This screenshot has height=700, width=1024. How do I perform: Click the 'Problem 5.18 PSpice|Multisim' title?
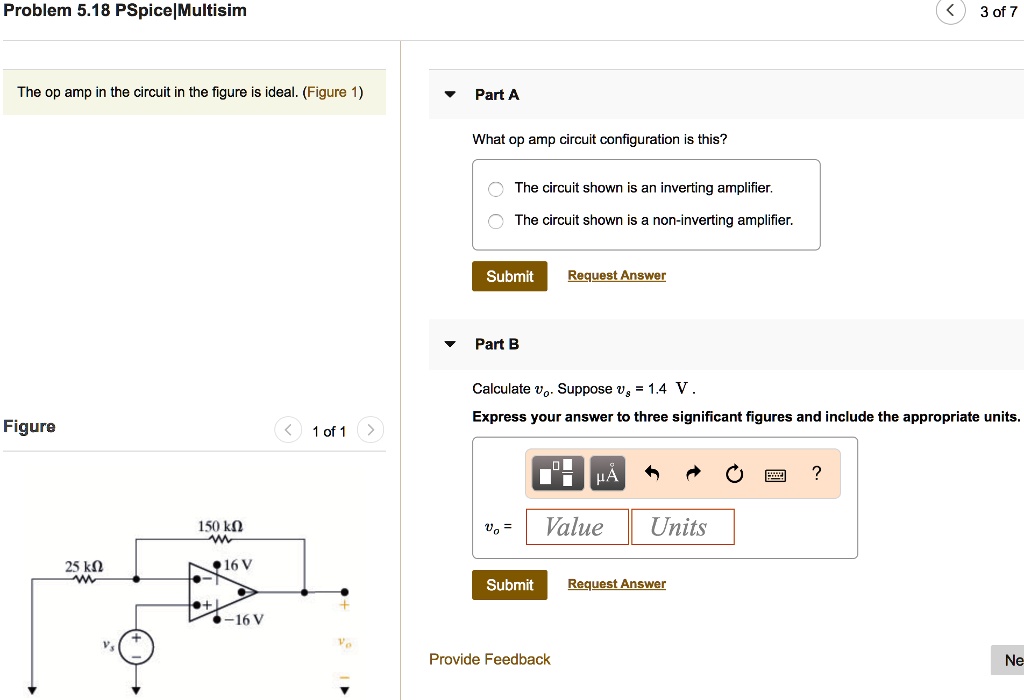pos(125,10)
